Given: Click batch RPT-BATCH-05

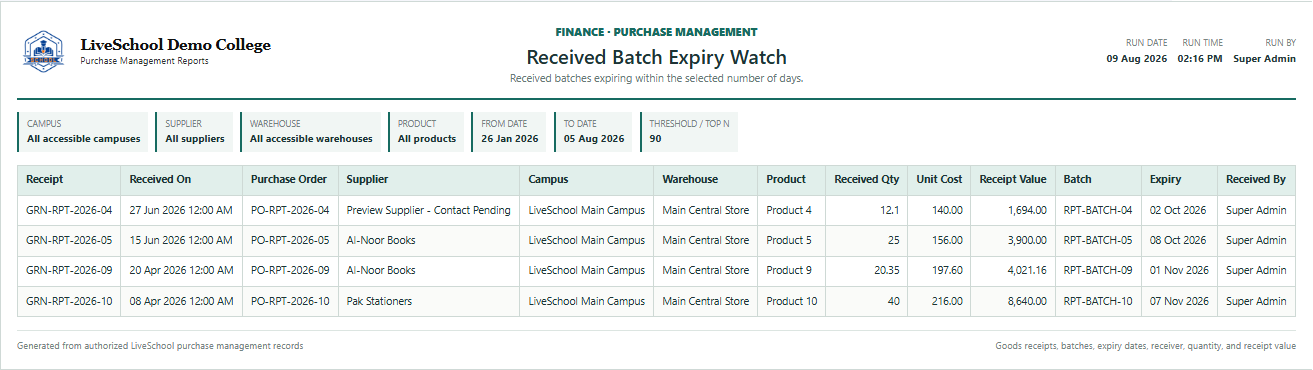Looking at the screenshot, I should (1098, 241).
